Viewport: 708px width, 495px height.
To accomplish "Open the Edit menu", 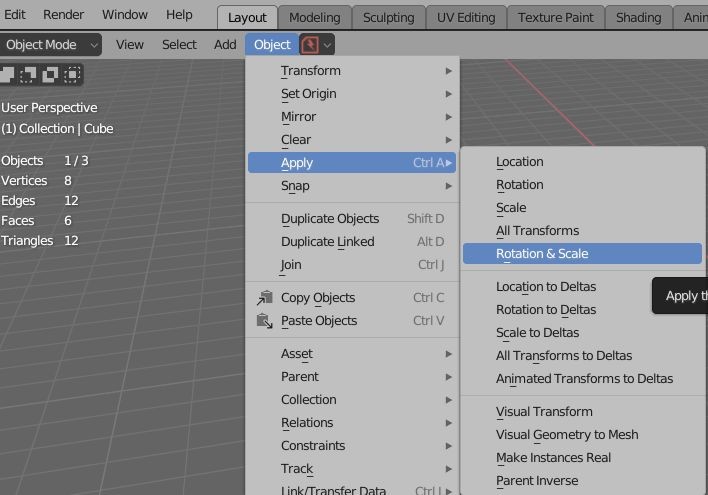I will 14,14.
